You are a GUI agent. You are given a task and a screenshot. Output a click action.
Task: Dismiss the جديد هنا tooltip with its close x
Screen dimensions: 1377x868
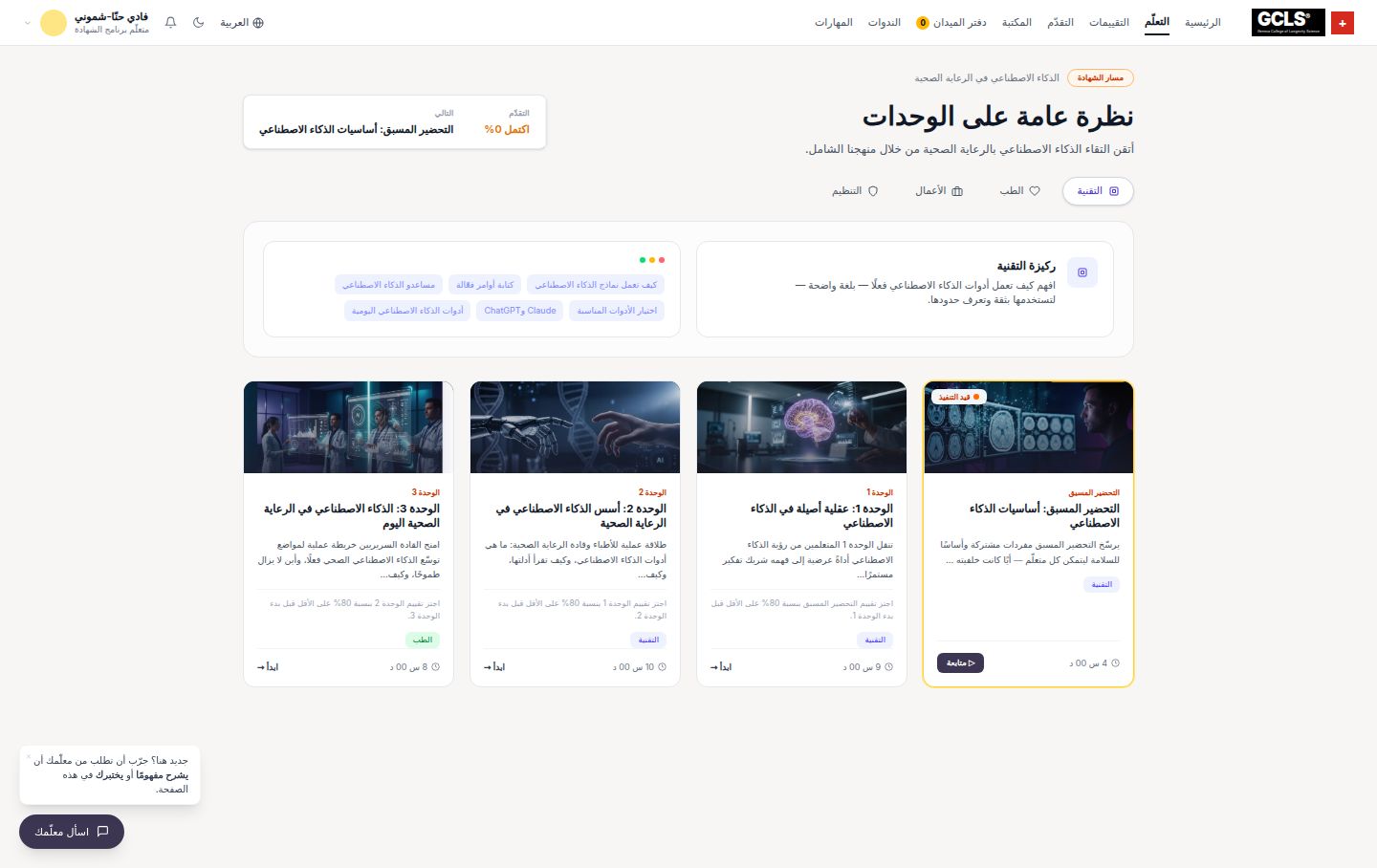coord(29,756)
